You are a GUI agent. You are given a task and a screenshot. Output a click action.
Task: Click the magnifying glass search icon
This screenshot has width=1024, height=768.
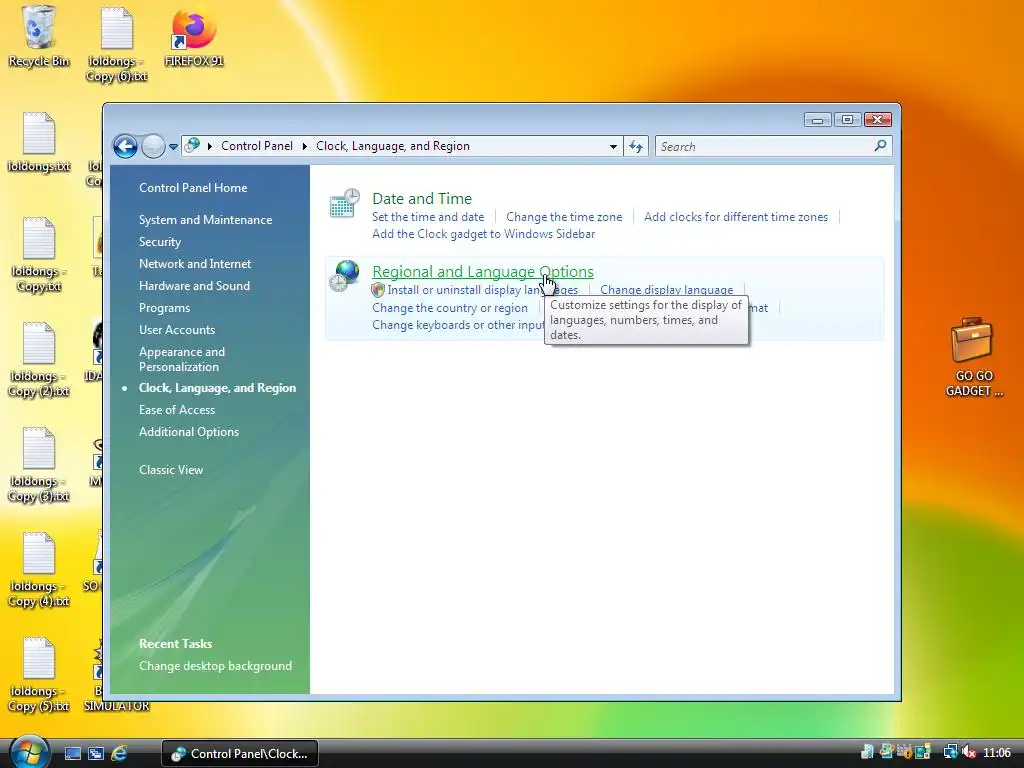tap(880, 146)
